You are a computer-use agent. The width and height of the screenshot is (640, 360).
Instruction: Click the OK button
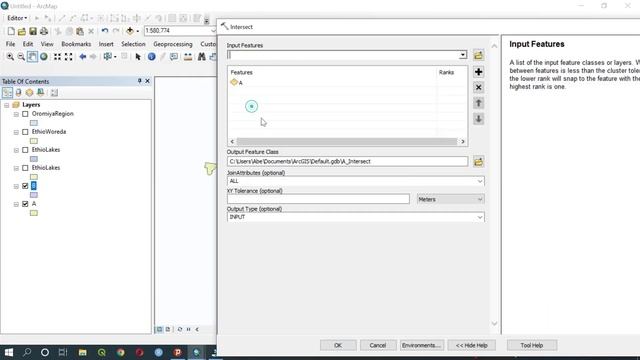click(x=338, y=345)
